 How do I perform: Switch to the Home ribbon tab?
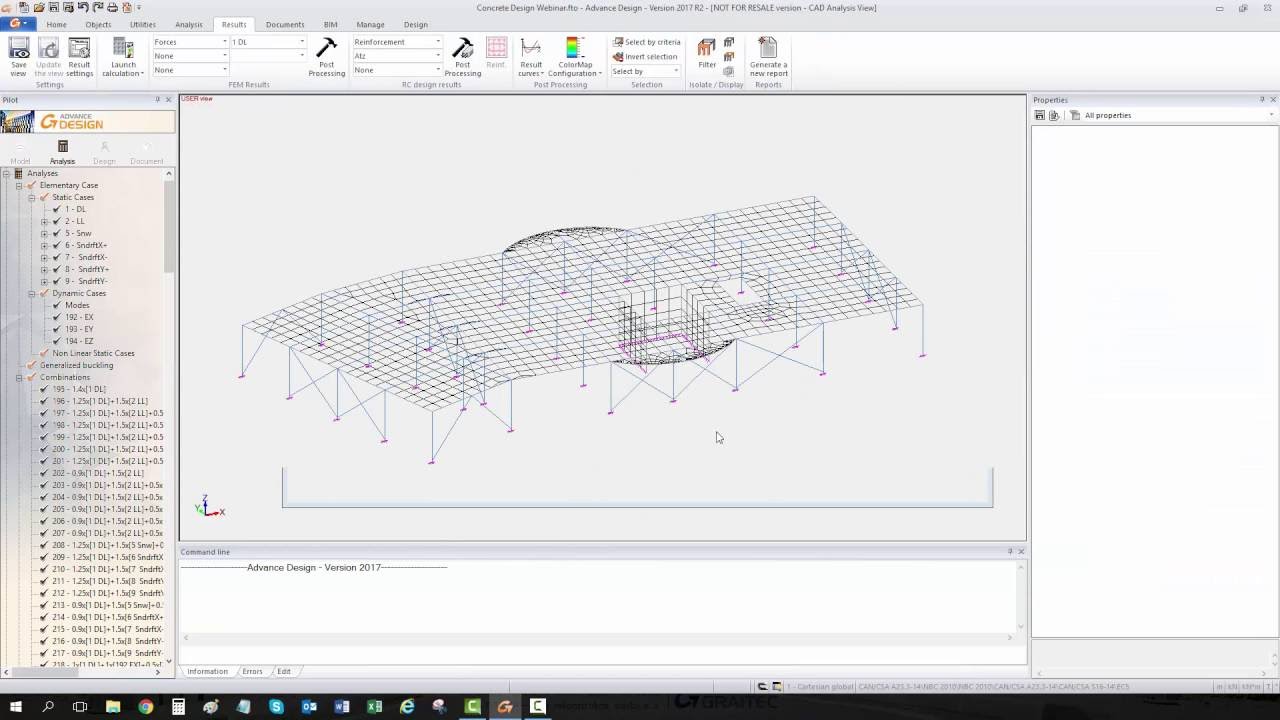tap(56, 24)
